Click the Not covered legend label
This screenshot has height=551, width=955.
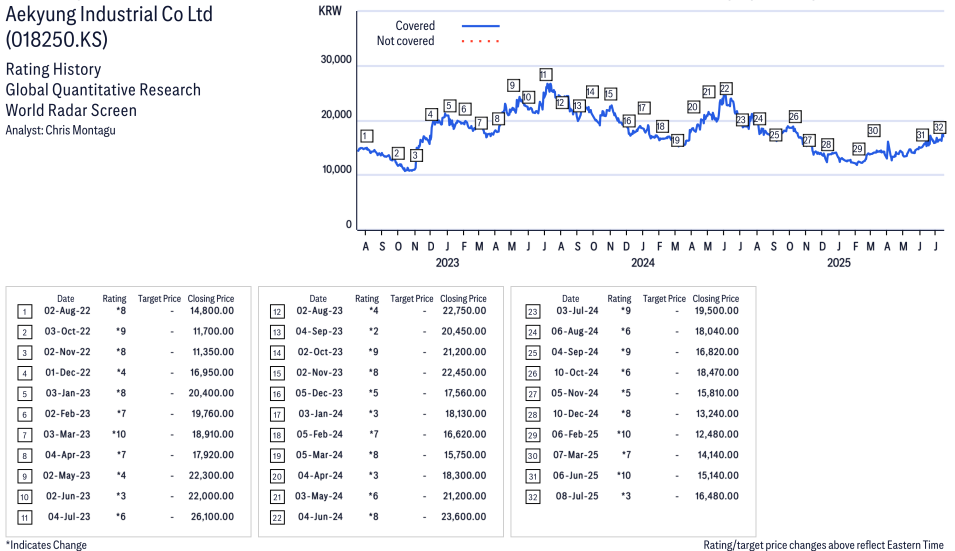405,41
